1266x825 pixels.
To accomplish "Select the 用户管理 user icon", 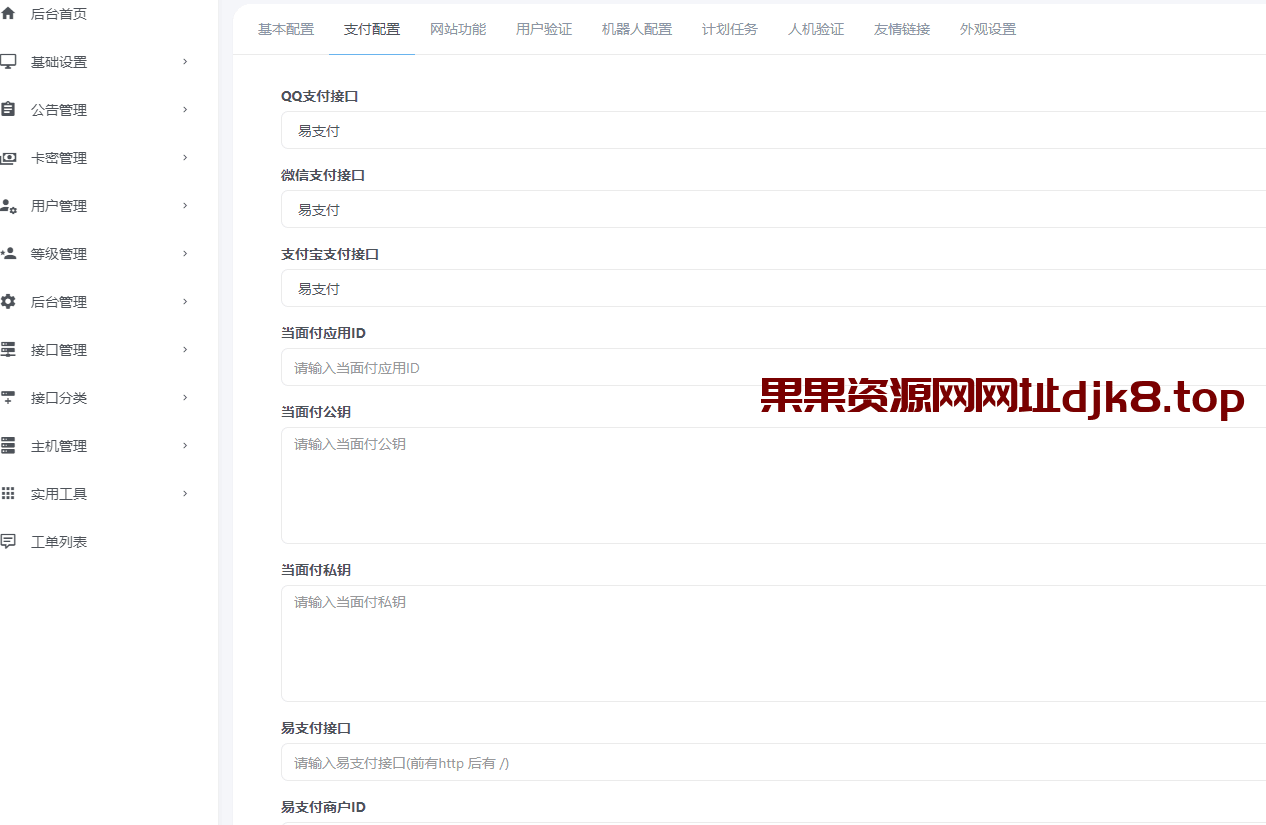I will coord(10,205).
